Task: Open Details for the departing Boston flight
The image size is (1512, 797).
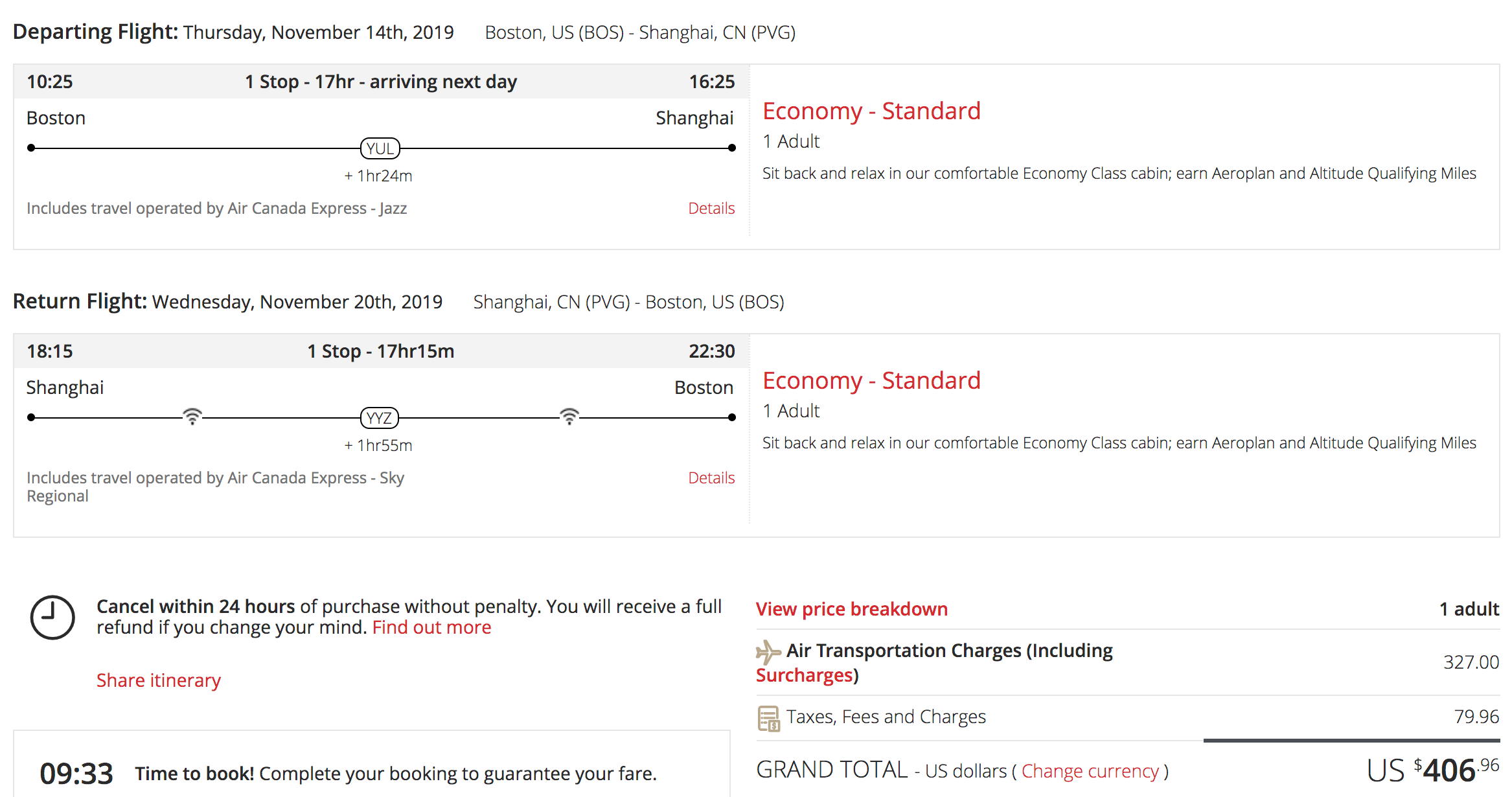Action: tap(711, 208)
